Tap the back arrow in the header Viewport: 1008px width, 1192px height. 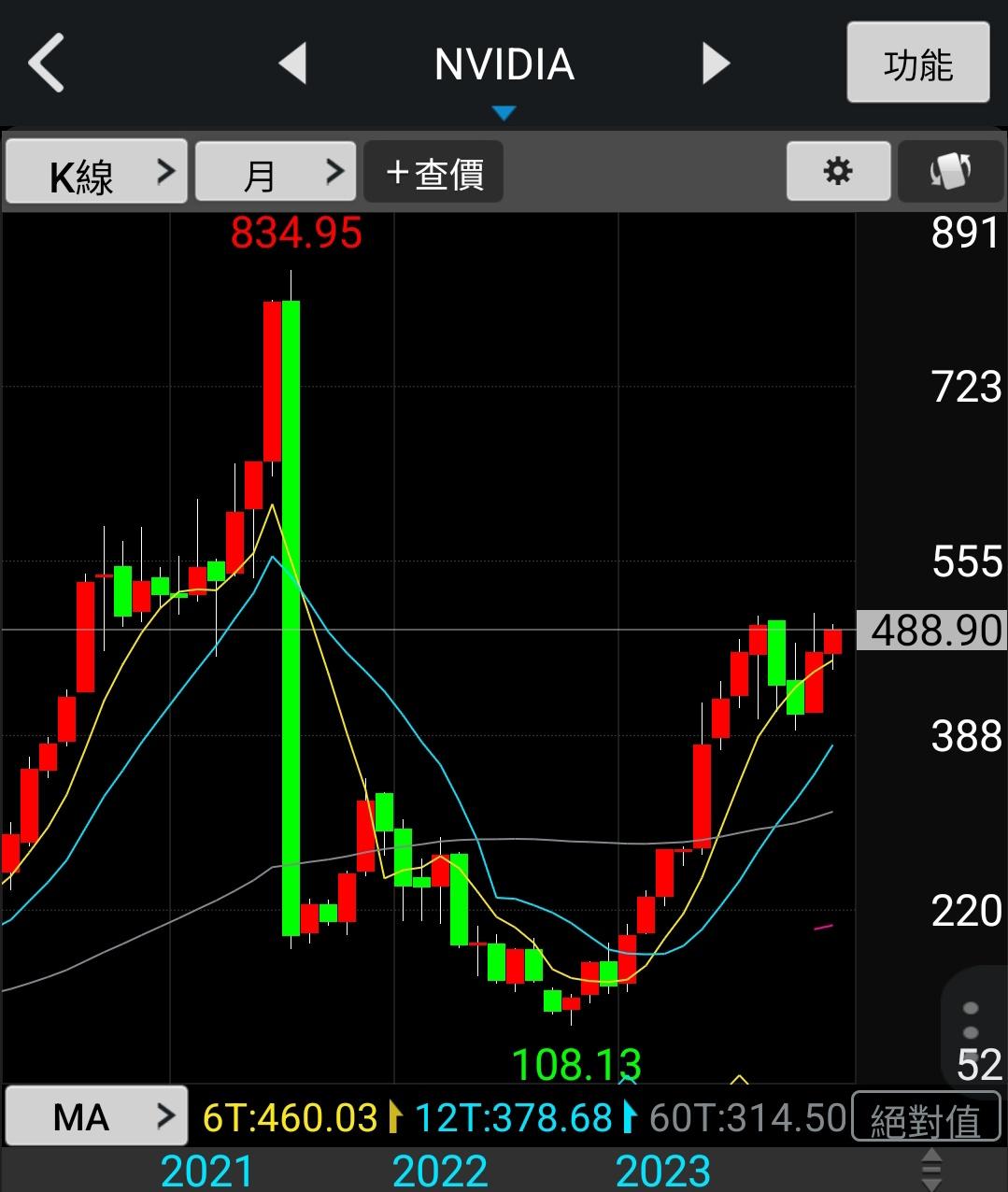click(47, 64)
